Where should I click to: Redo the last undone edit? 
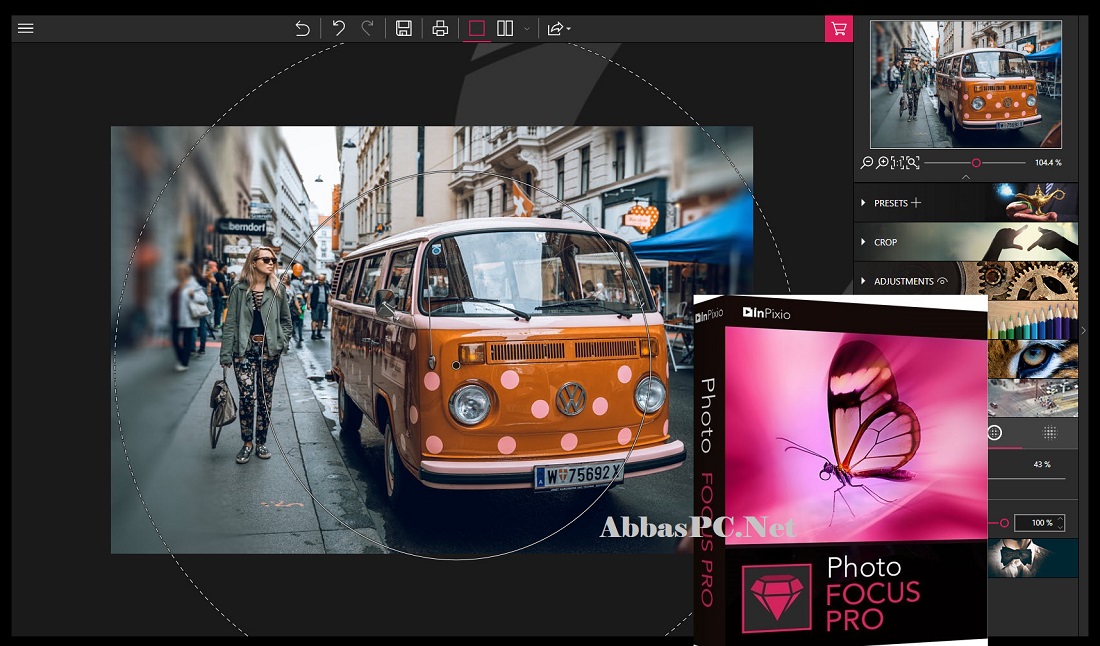(x=367, y=28)
